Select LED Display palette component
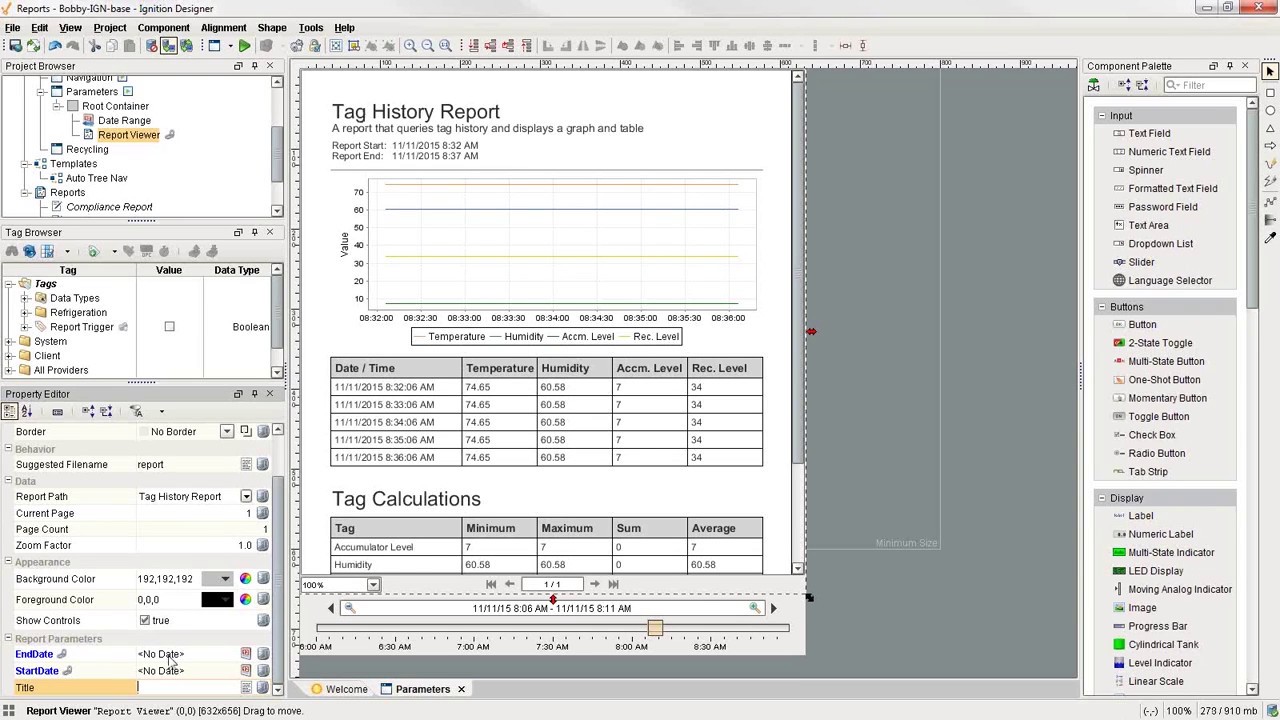 1155,571
